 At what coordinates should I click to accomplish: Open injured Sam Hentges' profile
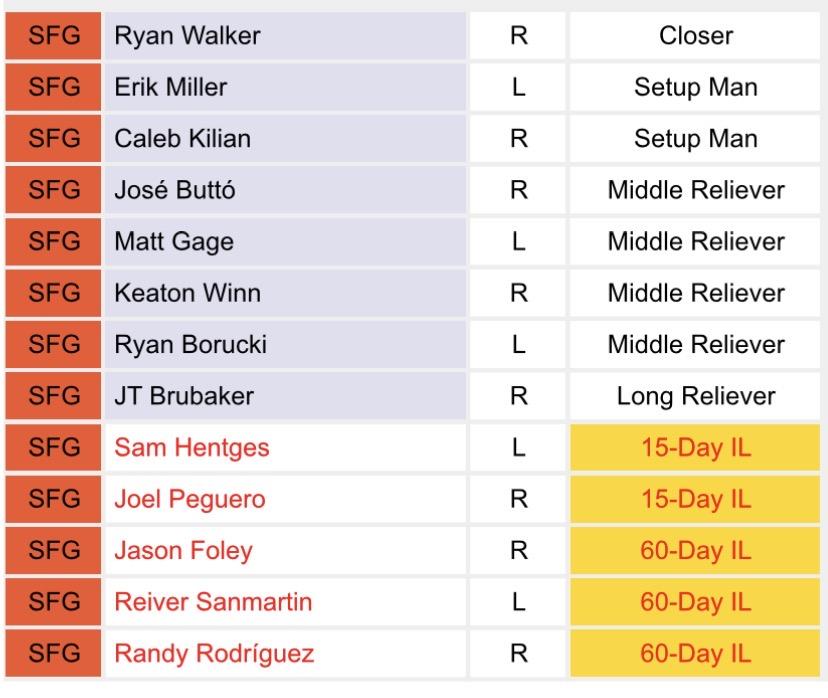[192, 448]
